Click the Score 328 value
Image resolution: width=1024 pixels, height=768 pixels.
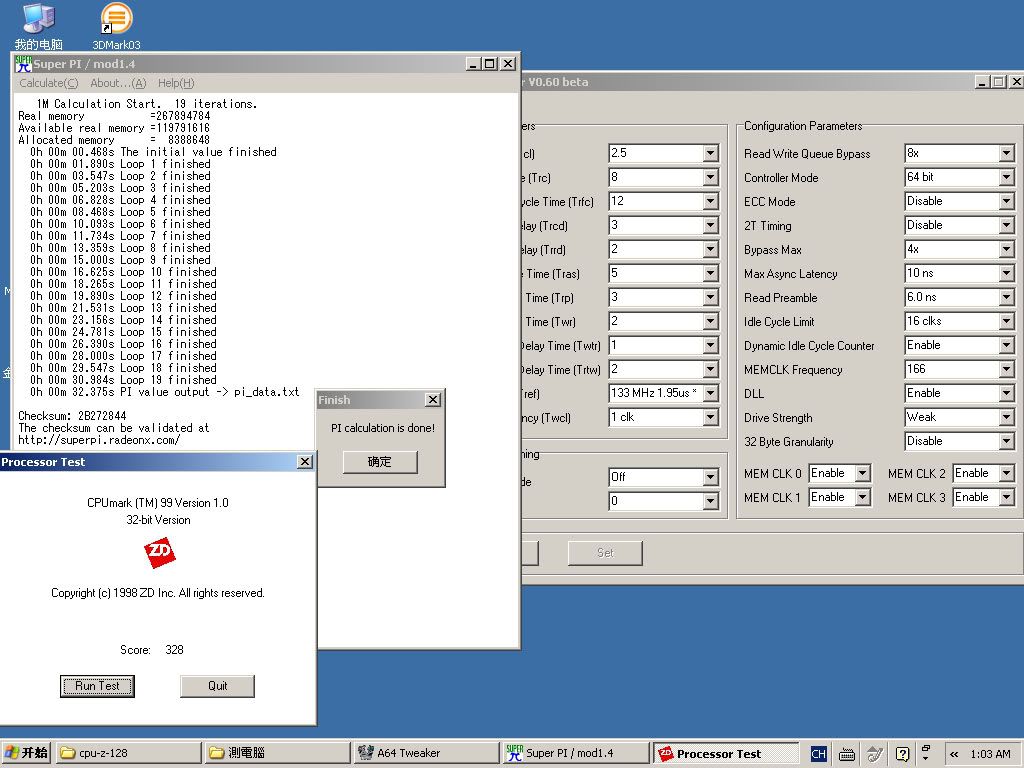click(174, 650)
